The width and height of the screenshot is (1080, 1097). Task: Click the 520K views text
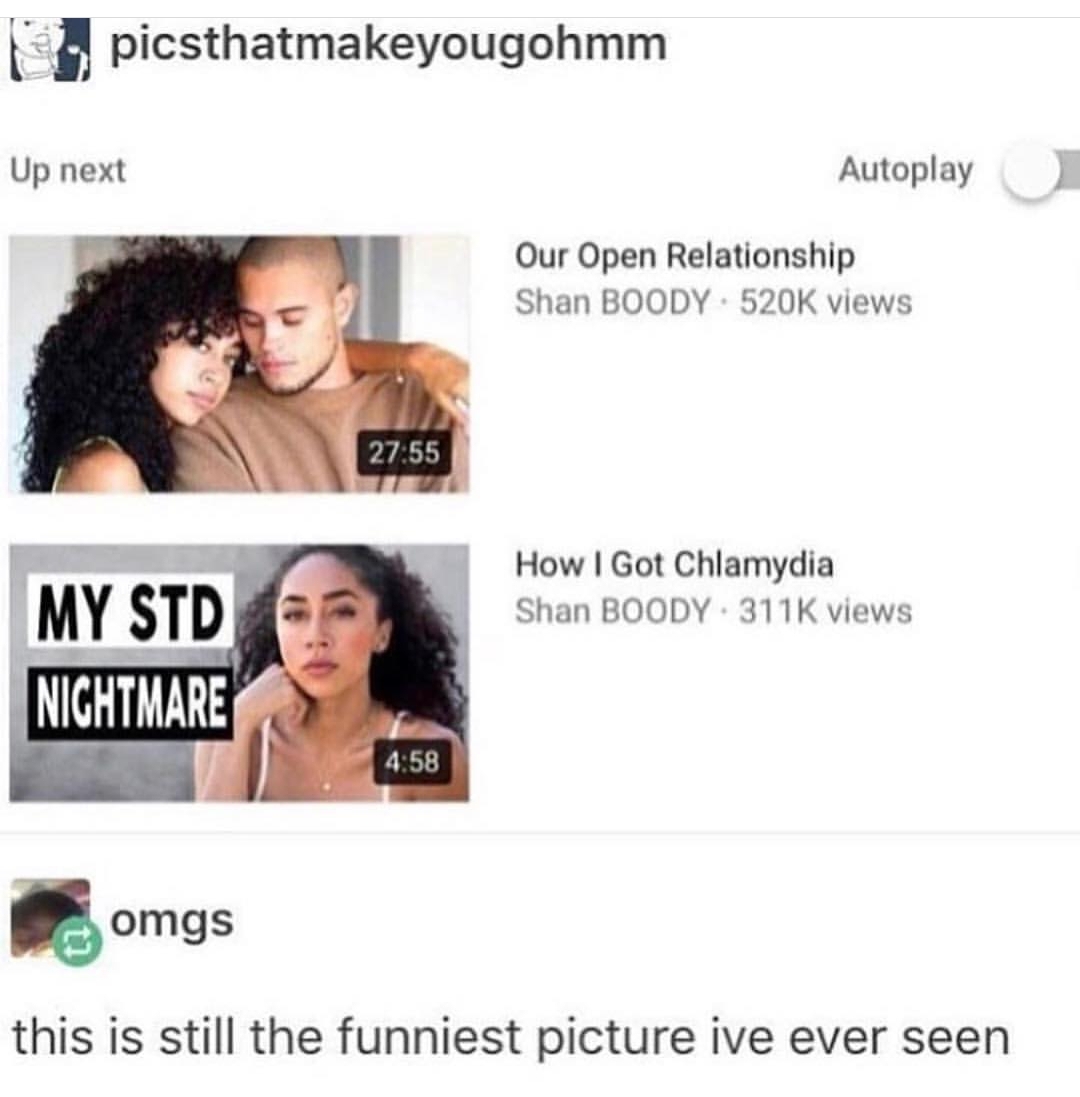(x=826, y=302)
